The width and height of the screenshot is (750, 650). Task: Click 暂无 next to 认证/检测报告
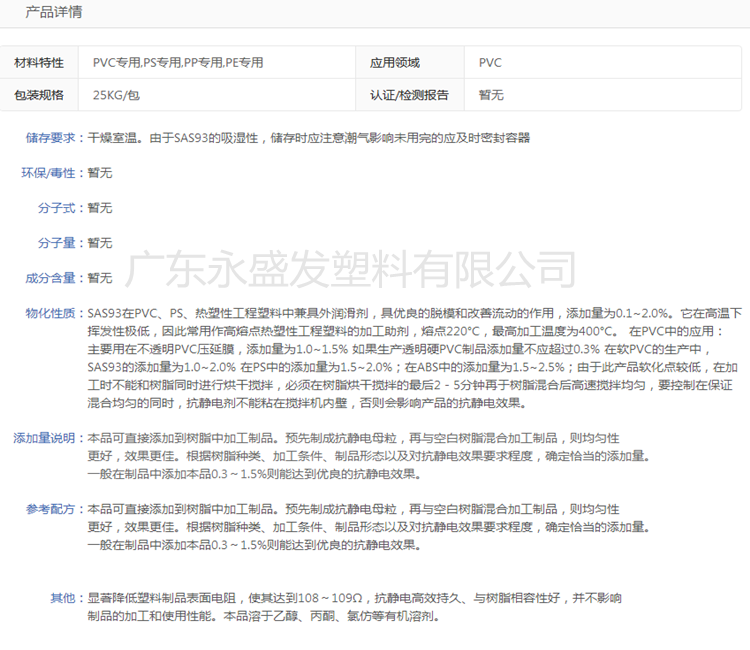pos(491,95)
